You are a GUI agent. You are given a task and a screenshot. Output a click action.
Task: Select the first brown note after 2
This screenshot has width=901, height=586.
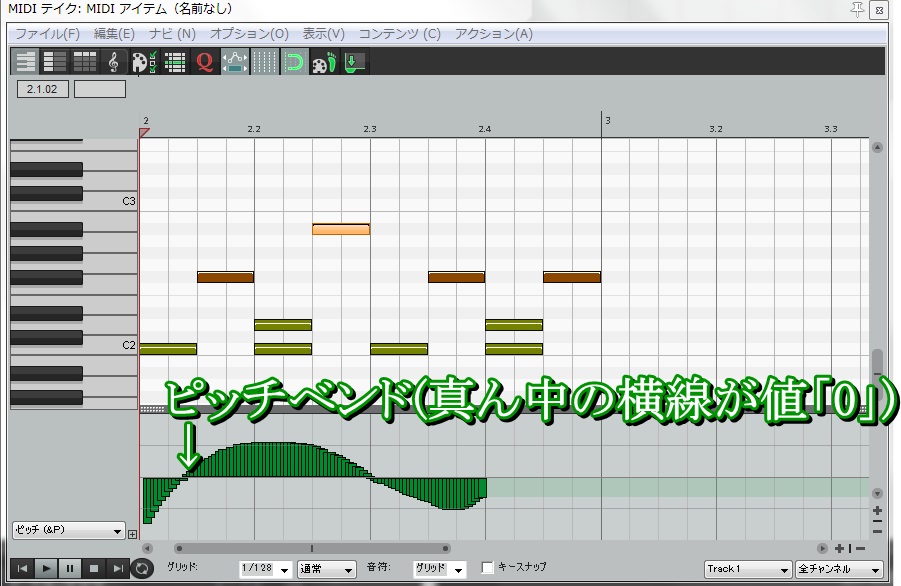coord(225,277)
